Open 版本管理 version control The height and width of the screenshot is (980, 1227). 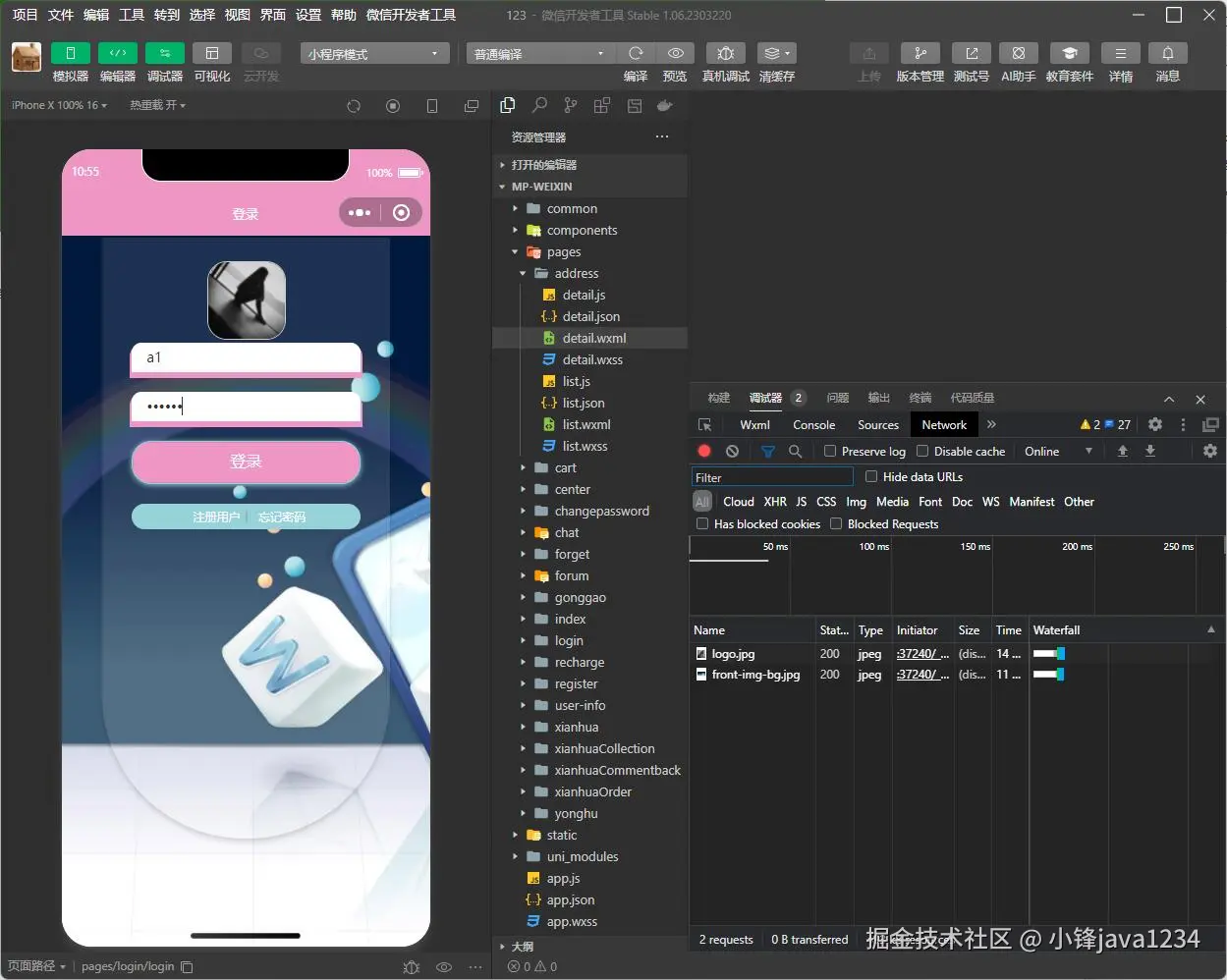tap(920, 53)
